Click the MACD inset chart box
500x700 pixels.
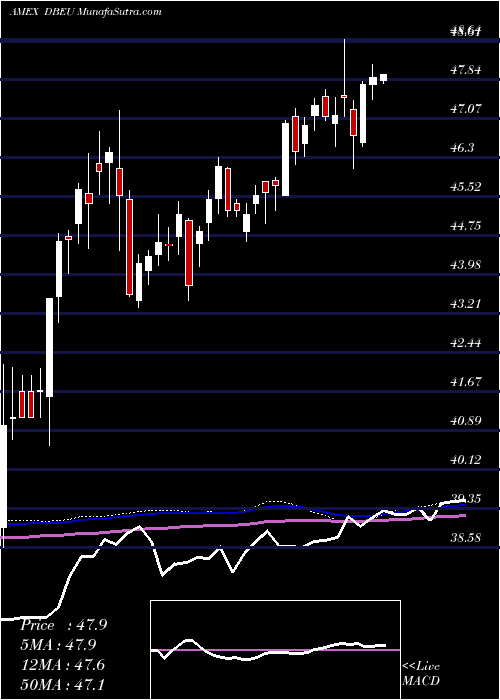point(275,650)
